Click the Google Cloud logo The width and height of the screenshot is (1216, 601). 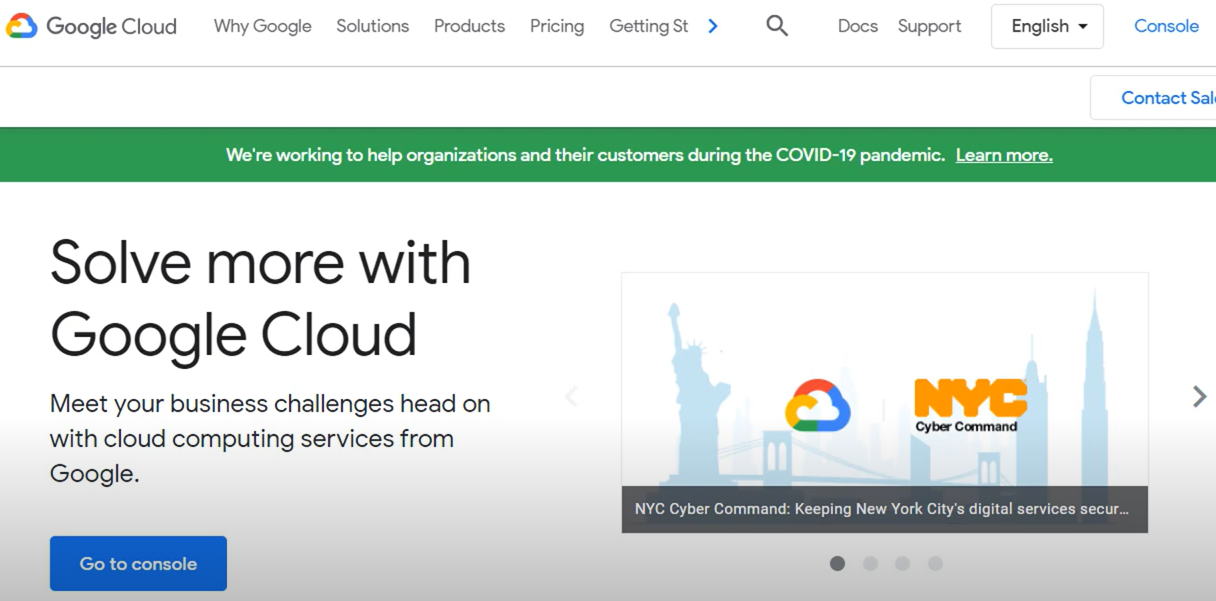click(x=91, y=26)
